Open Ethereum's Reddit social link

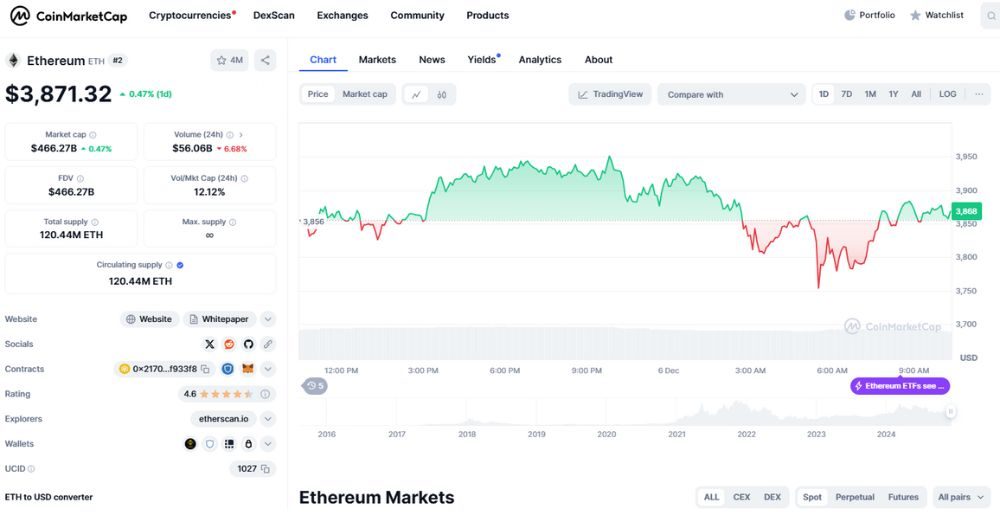(229, 344)
